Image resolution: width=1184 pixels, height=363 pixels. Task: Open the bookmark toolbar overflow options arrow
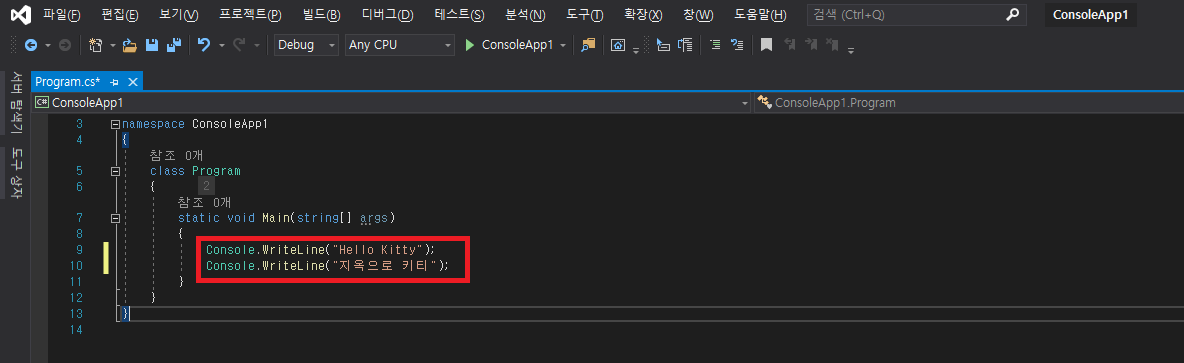coord(852,50)
